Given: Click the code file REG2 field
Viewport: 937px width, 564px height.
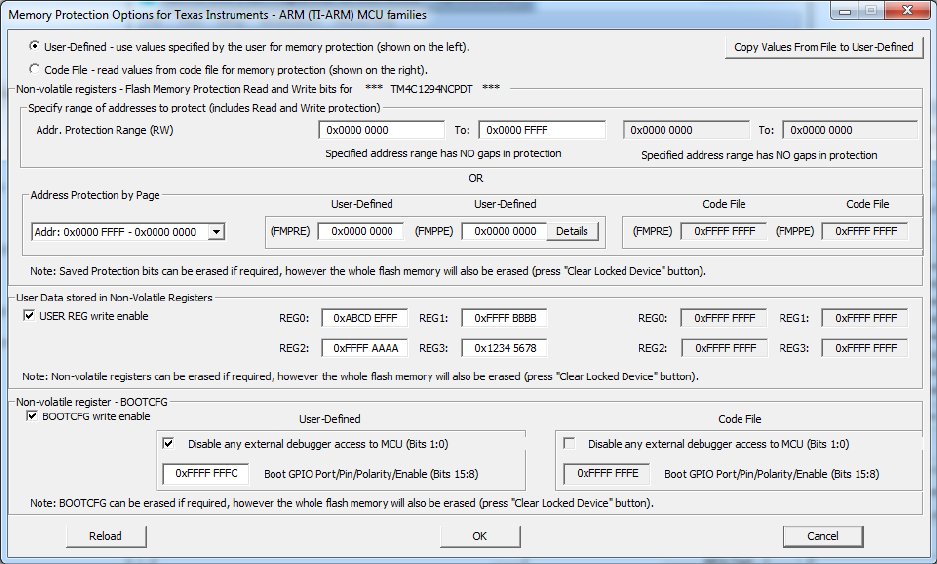Looking at the screenshot, I should pos(724,348).
